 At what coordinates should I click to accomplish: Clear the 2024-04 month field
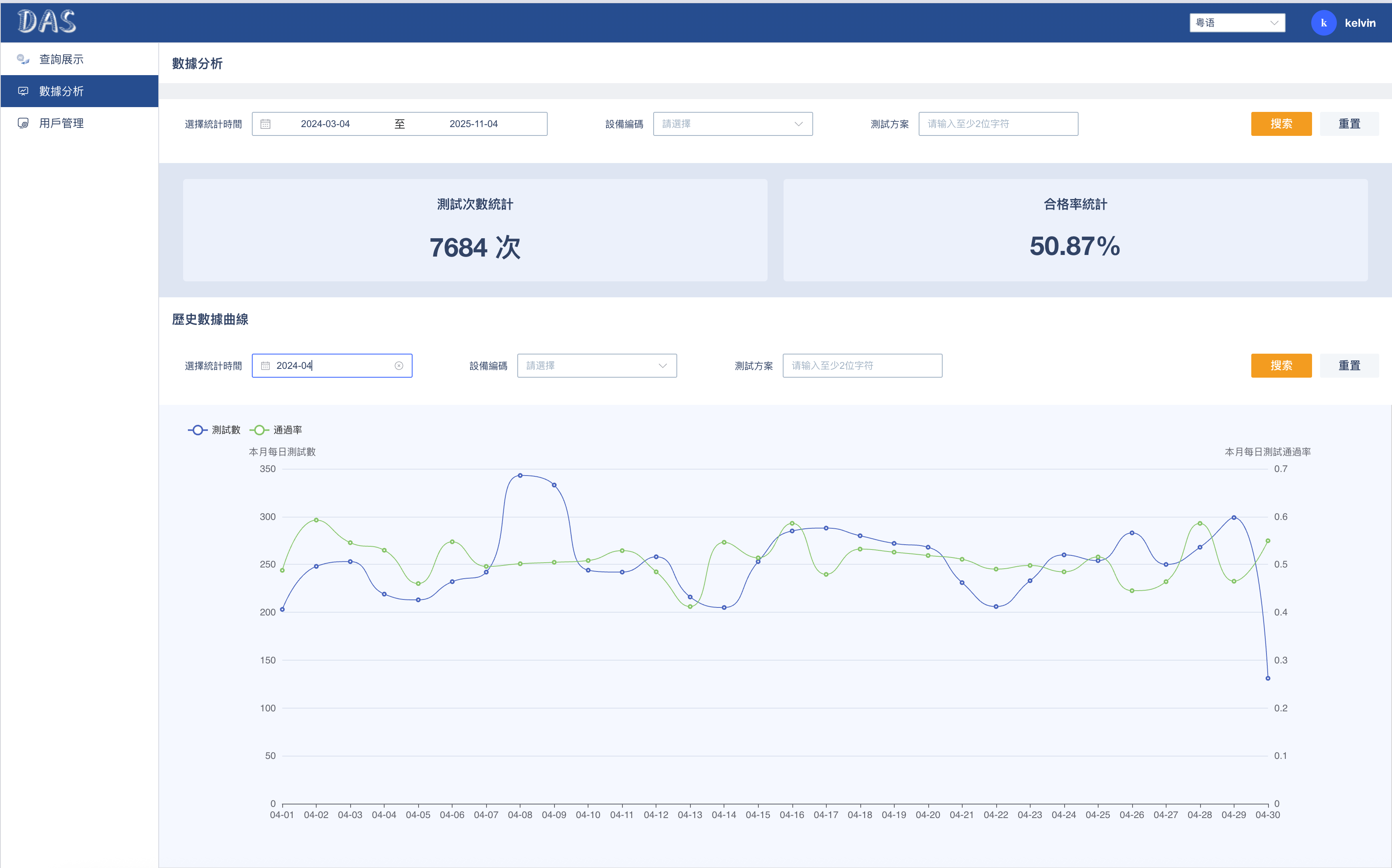pos(399,366)
